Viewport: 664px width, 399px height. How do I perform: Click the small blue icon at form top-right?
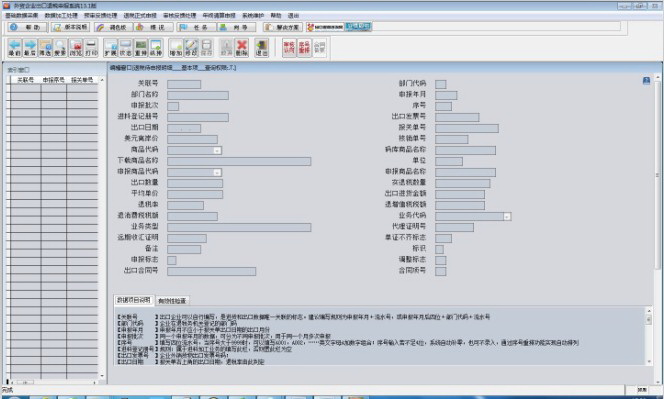click(x=646, y=80)
